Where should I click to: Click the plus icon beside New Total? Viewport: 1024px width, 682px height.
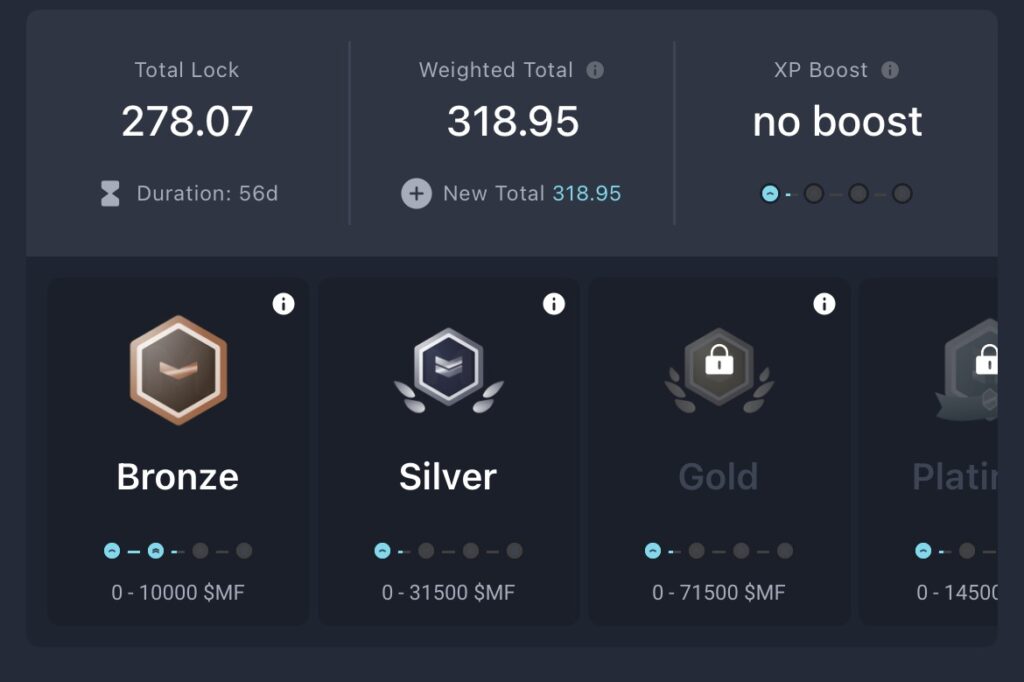pyautogui.click(x=416, y=193)
